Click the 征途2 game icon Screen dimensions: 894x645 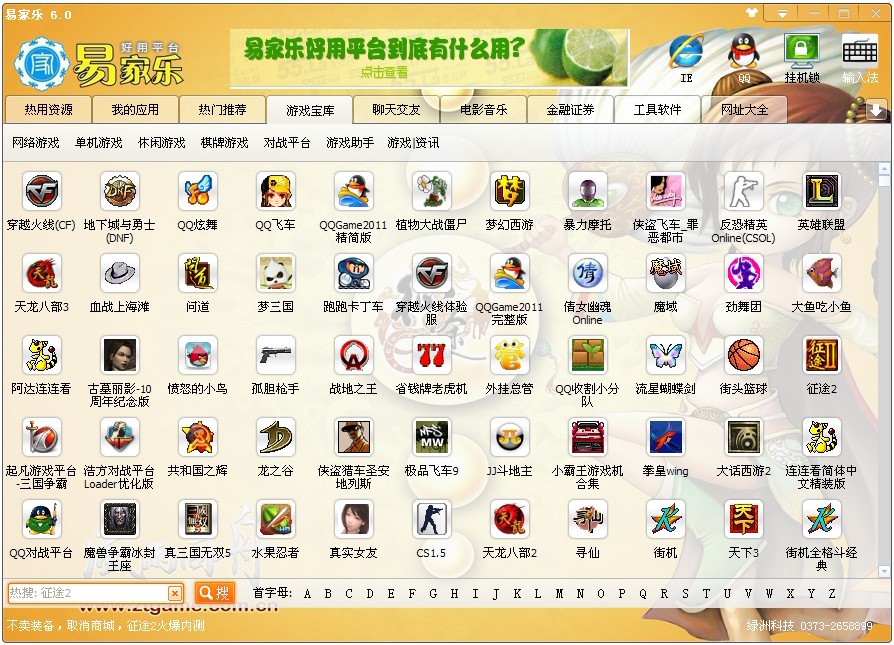pyautogui.click(x=822, y=356)
